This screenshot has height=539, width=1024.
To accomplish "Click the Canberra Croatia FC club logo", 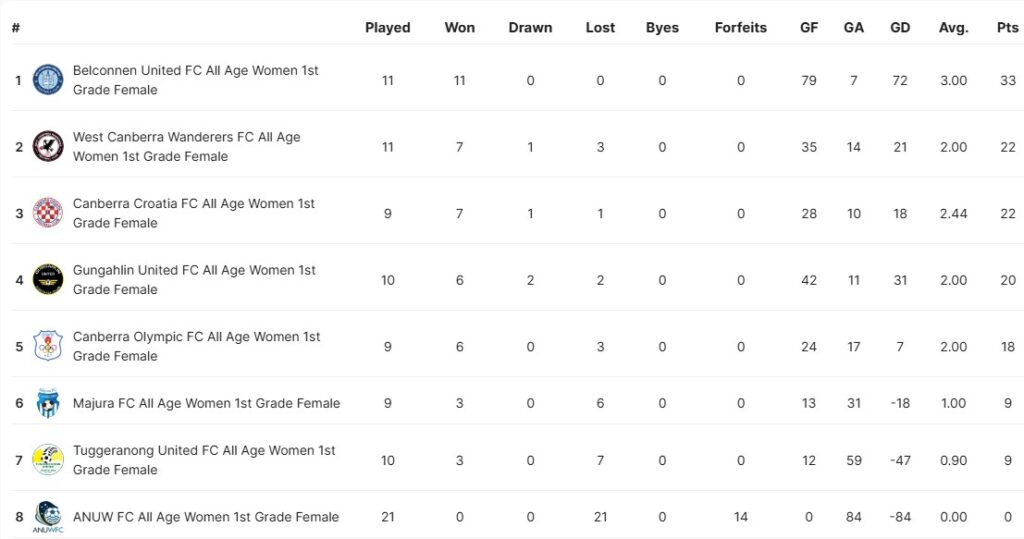I will [48, 213].
